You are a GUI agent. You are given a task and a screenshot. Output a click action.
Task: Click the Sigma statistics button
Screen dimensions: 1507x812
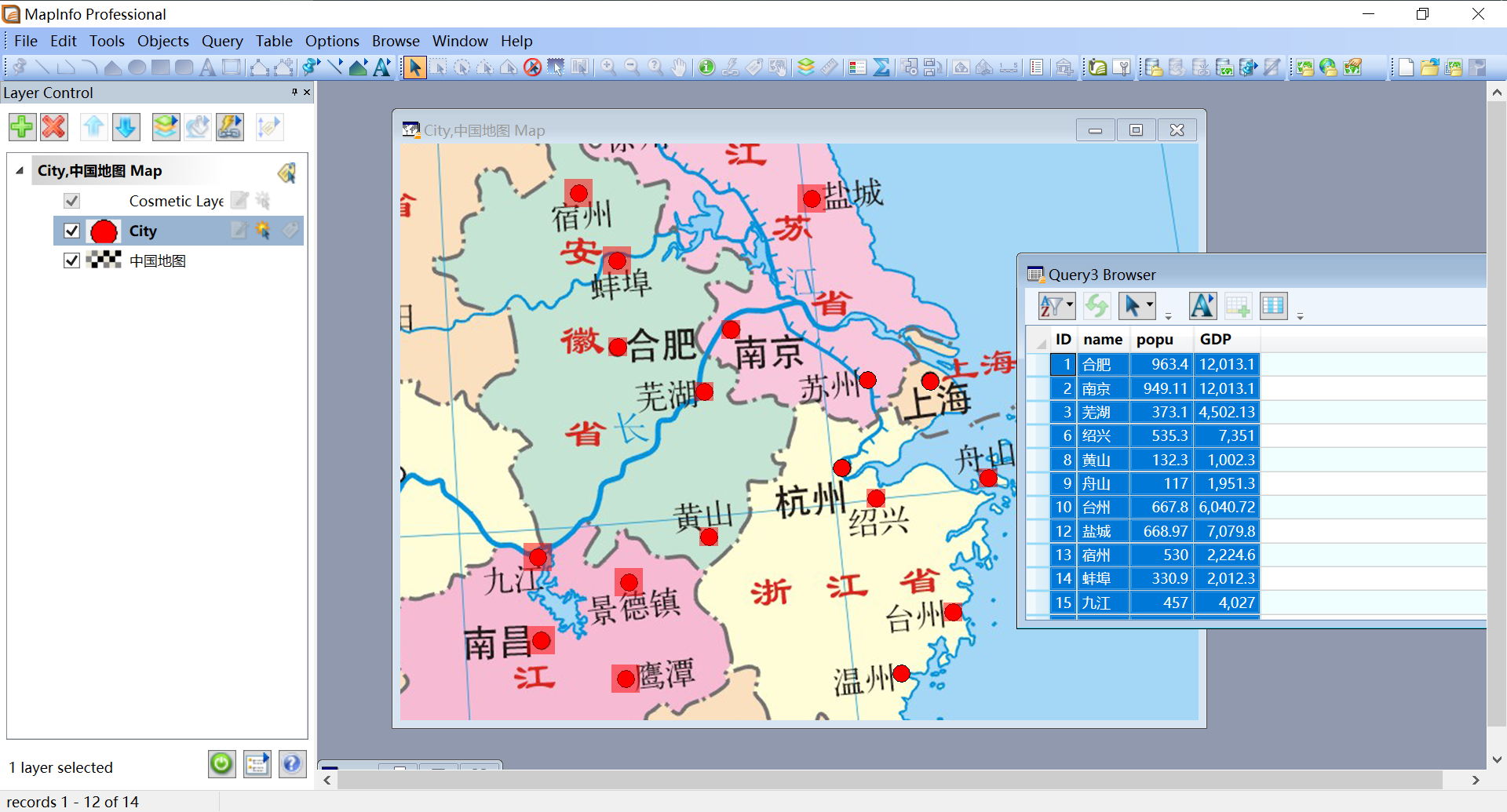(881, 67)
